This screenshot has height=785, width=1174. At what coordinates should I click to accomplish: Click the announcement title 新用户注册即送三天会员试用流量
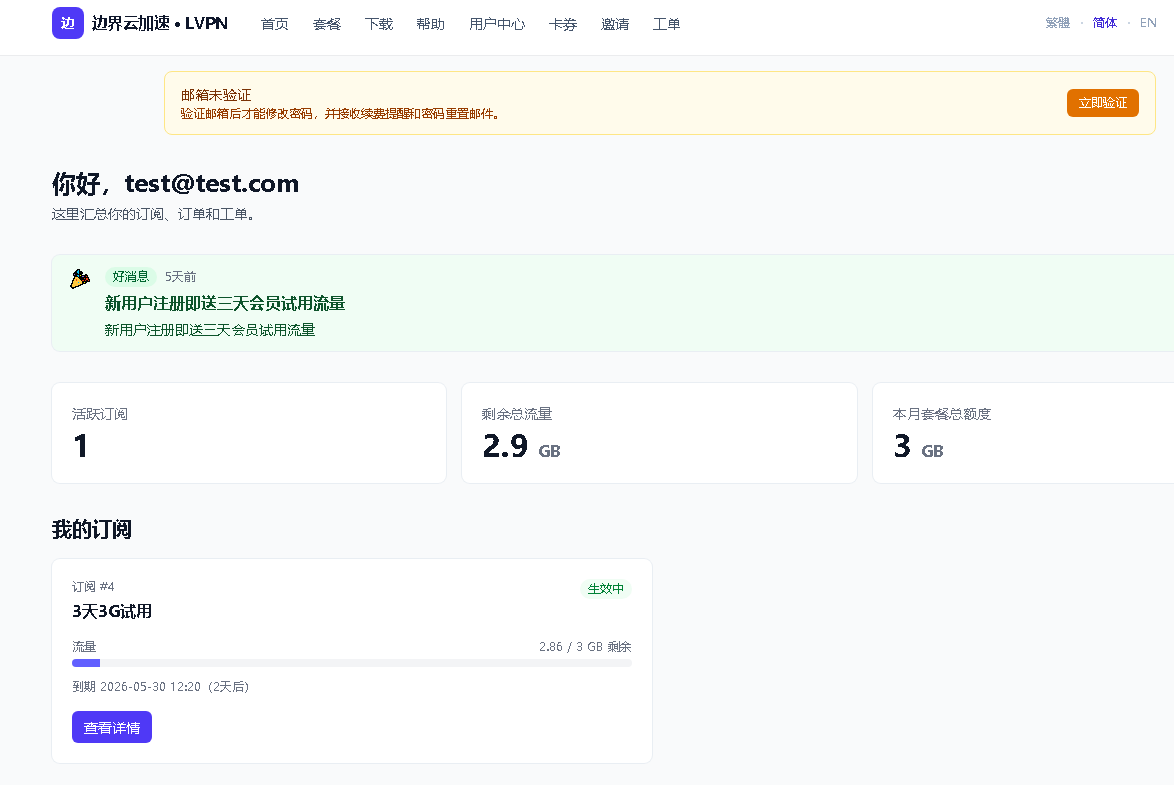point(225,303)
